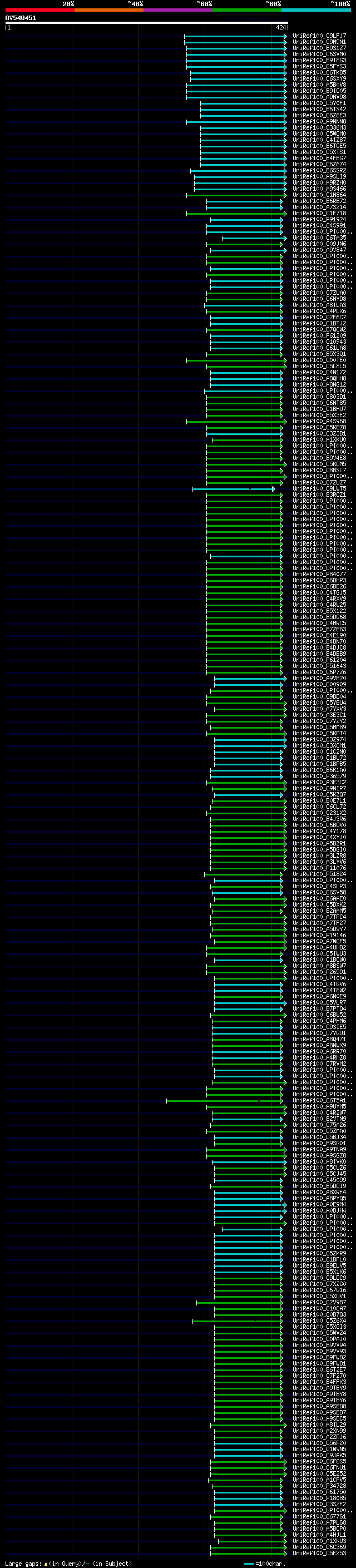
Task: Select the UniRef100_C5KMT4 label
Action: click(x=319, y=733)
